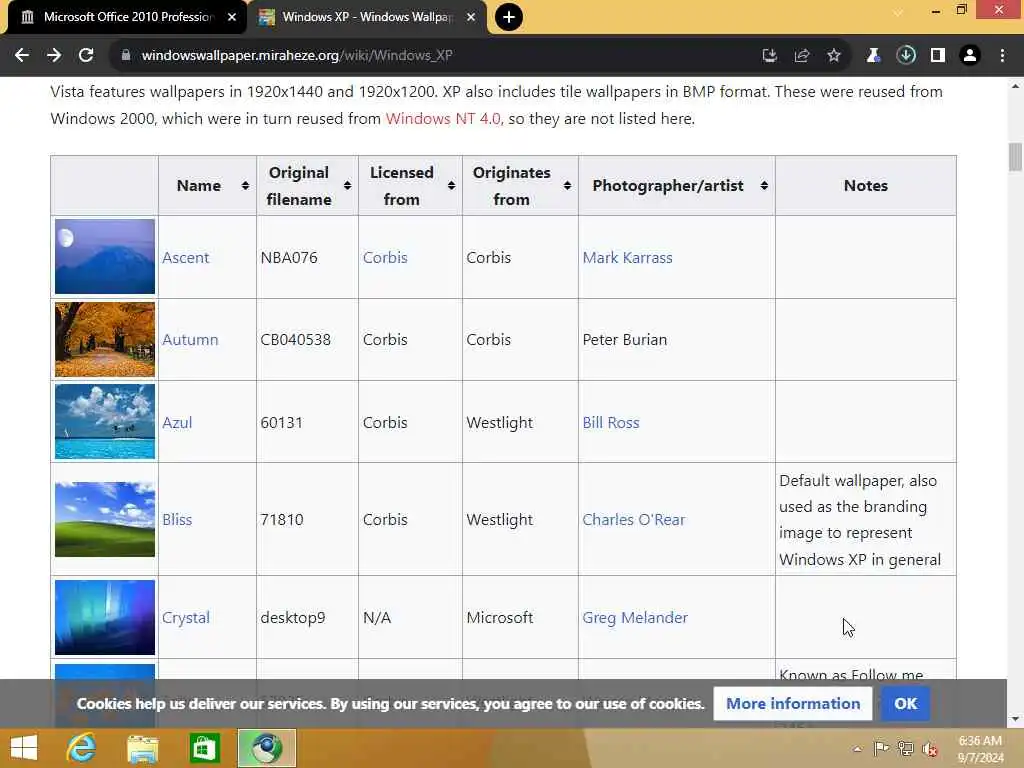Accept cookies with the OK button
The width and height of the screenshot is (1024, 768).
tap(905, 704)
